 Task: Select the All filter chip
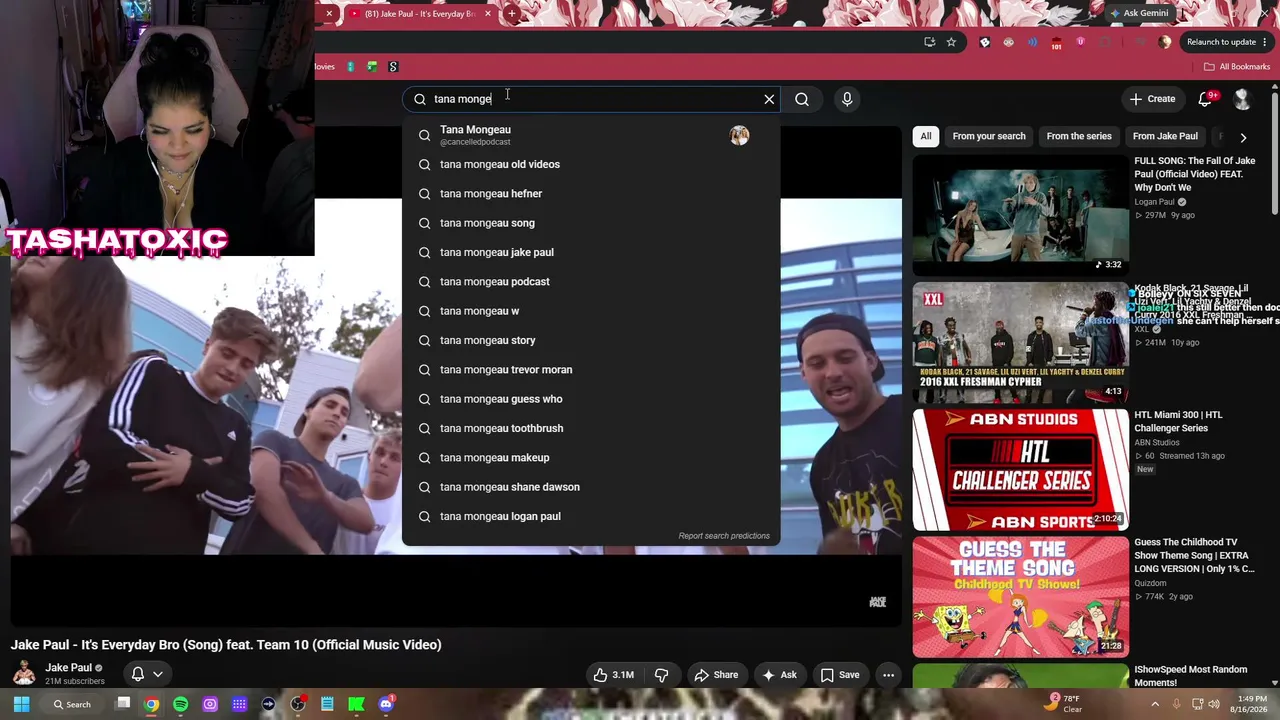926,136
